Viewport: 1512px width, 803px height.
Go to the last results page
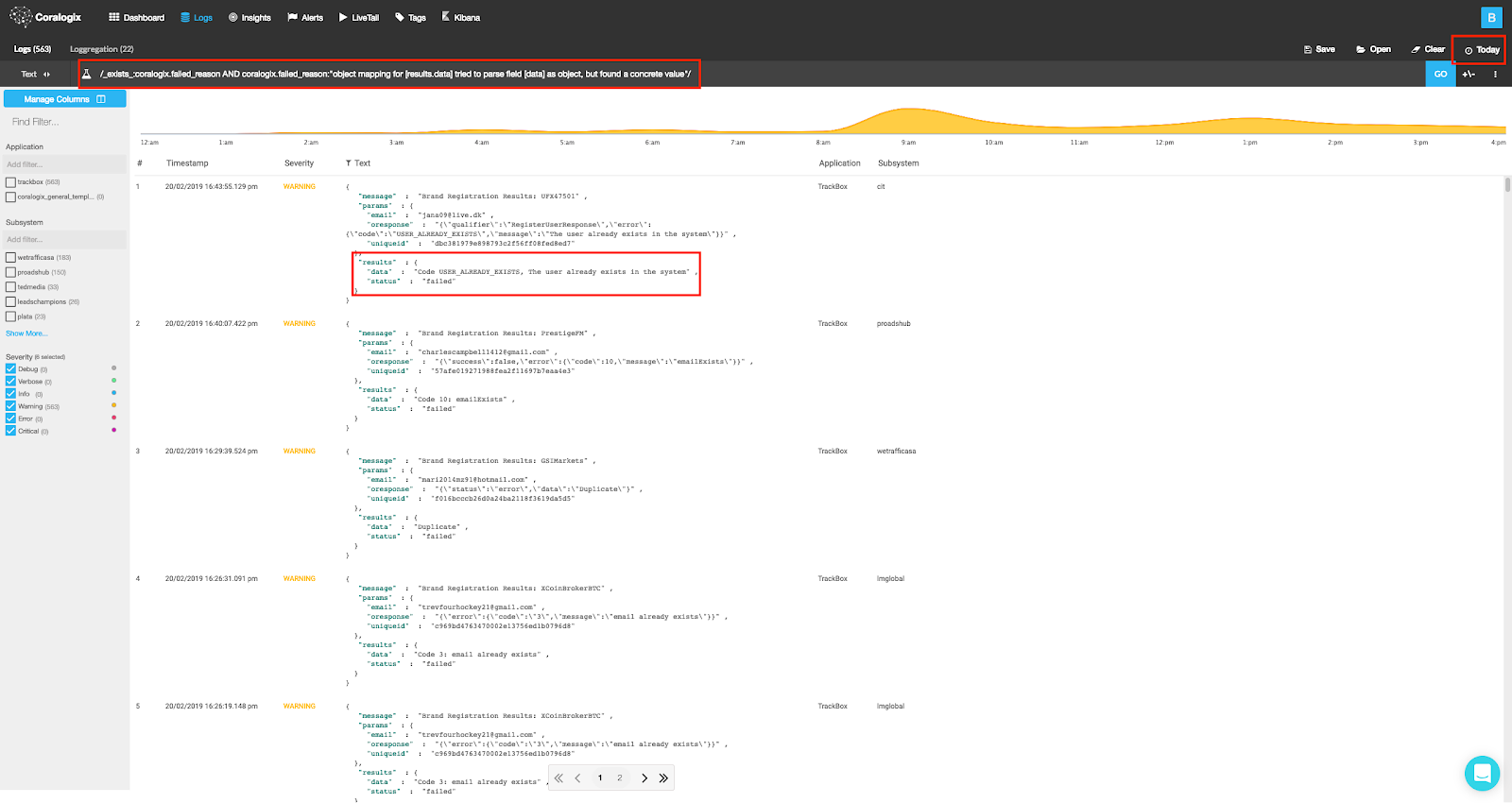point(663,778)
